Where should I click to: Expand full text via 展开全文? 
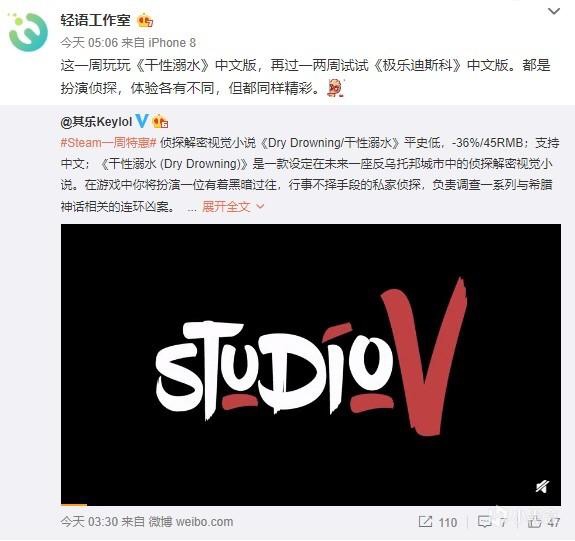(x=226, y=206)
